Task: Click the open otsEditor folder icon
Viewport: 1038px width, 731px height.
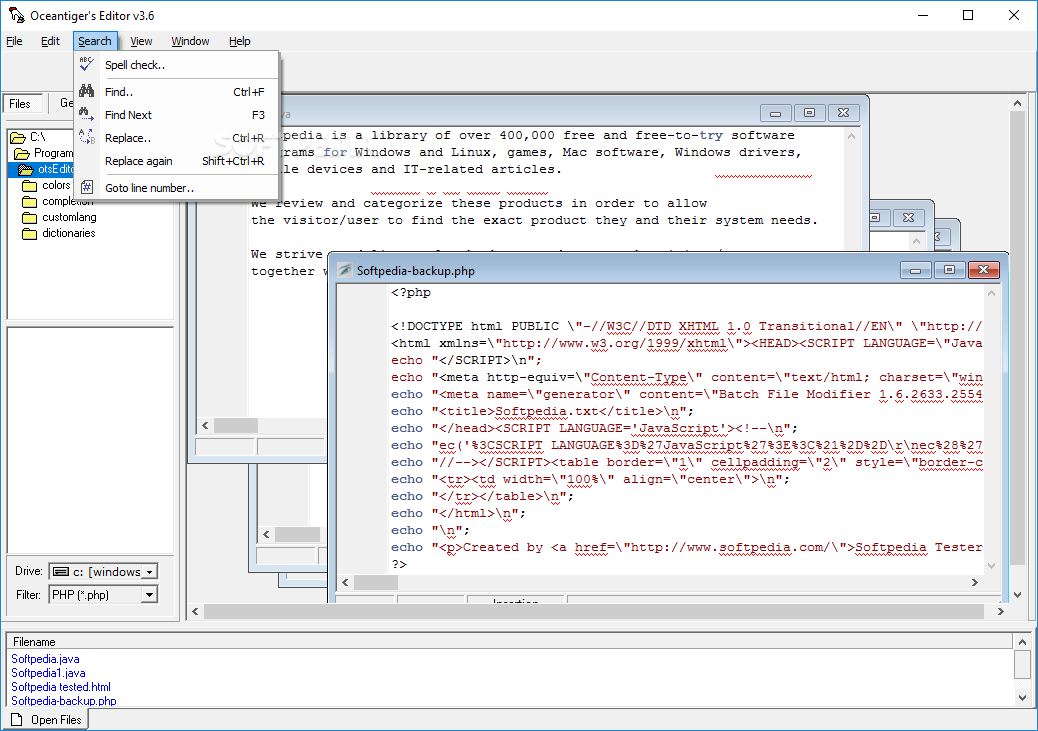Action: click(x=26, y=170)
